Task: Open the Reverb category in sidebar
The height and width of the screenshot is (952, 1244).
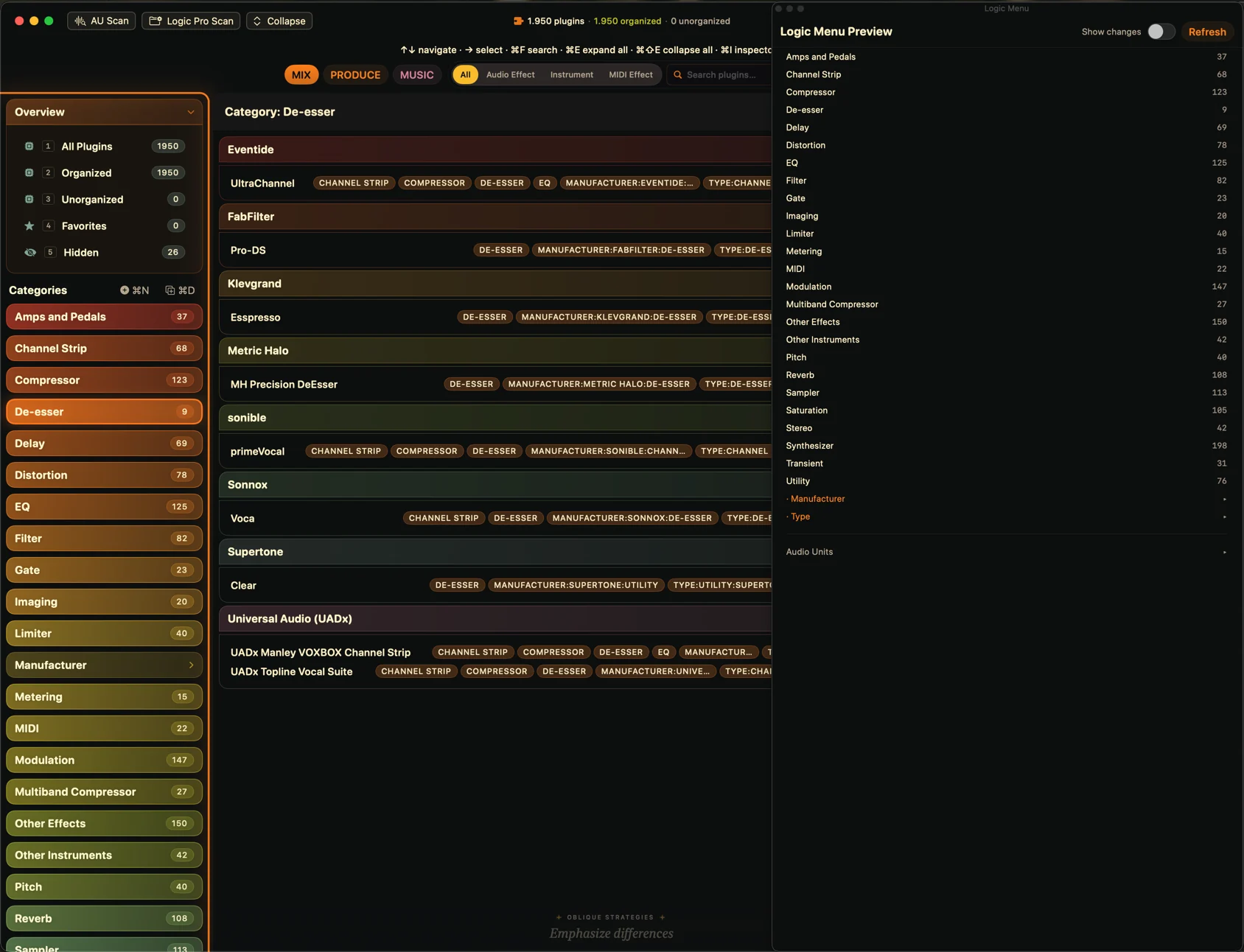Action: 104,919
